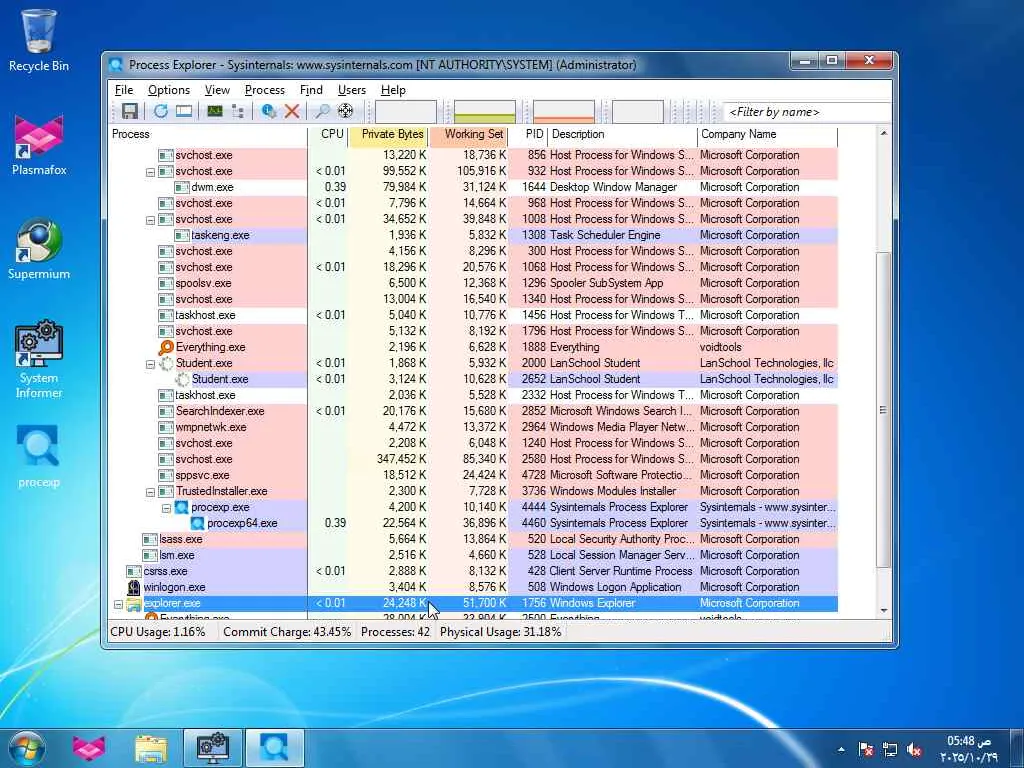Screen dimensions: 1024x768
Task: Click the red X Kill Process icon
Action: click(x=292, y=111)
